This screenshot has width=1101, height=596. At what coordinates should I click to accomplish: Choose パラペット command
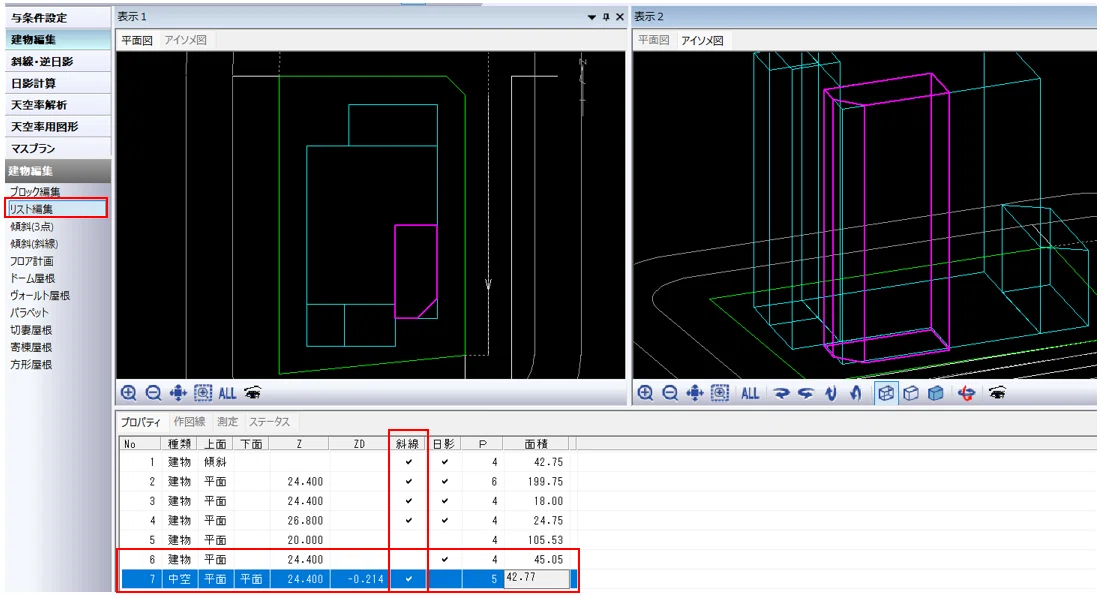pos(29,313)
